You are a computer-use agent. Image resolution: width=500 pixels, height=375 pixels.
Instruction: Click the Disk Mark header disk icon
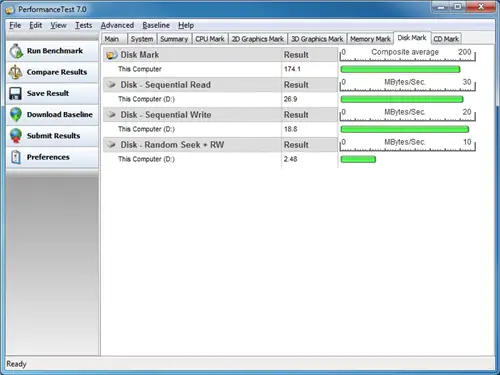112,55
